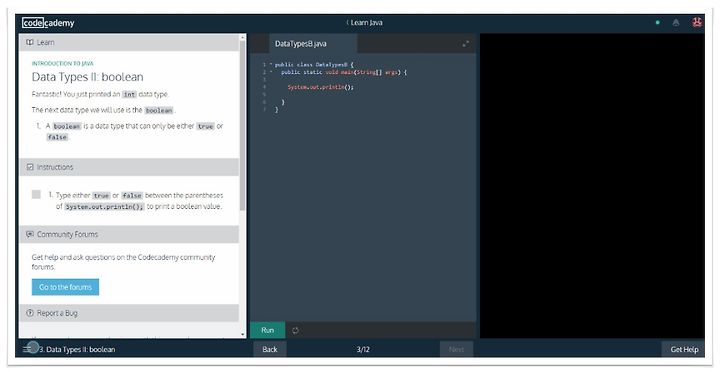
Task: Click the Instructions checklist icon
Action: 30,167
